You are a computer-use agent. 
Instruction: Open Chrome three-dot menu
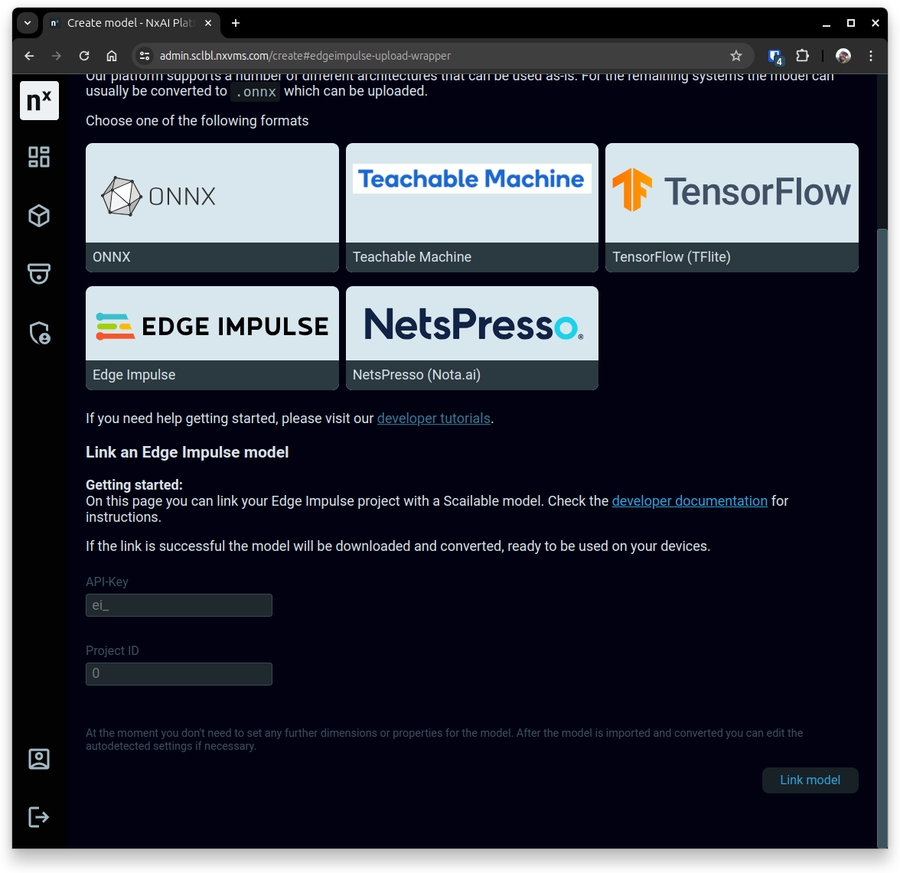(x=871, y=56)
